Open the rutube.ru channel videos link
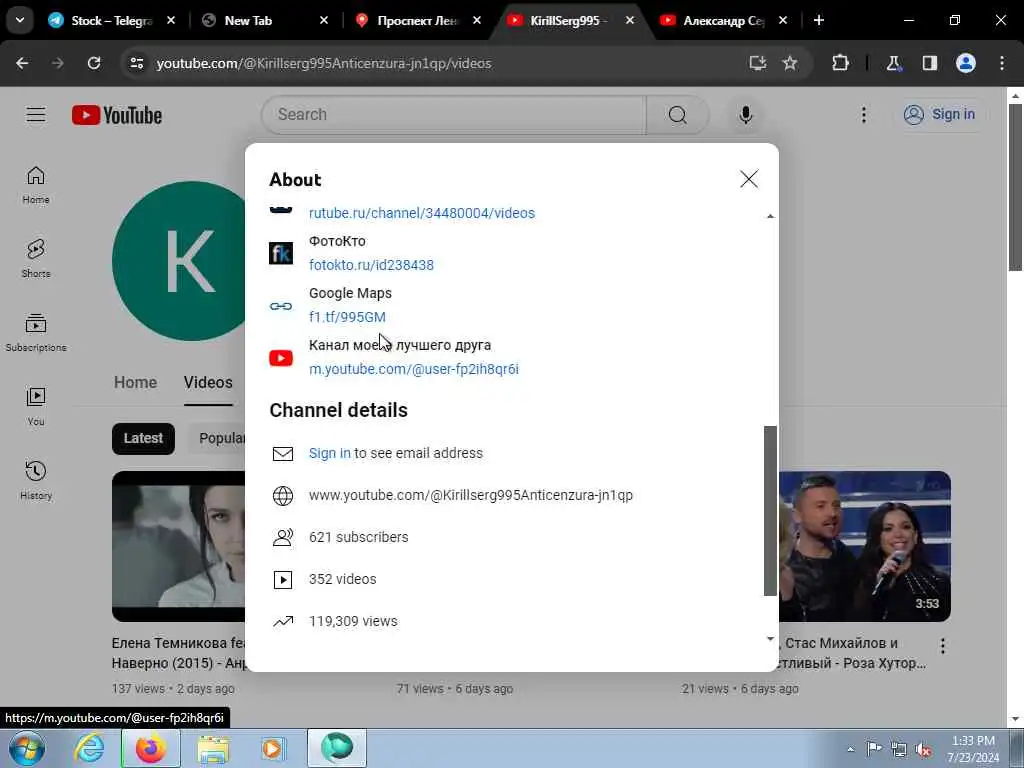Screen dimensions: 1024x768 click(x=422, y=213)
